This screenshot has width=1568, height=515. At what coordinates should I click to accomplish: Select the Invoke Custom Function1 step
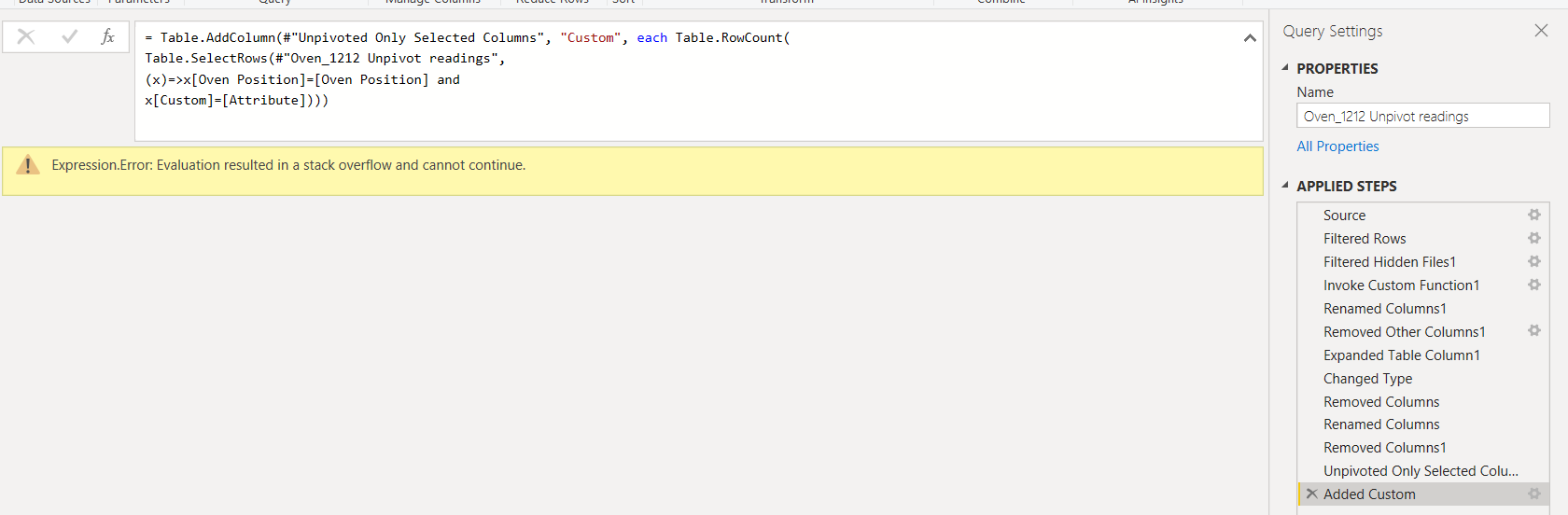click(1422, 285)
